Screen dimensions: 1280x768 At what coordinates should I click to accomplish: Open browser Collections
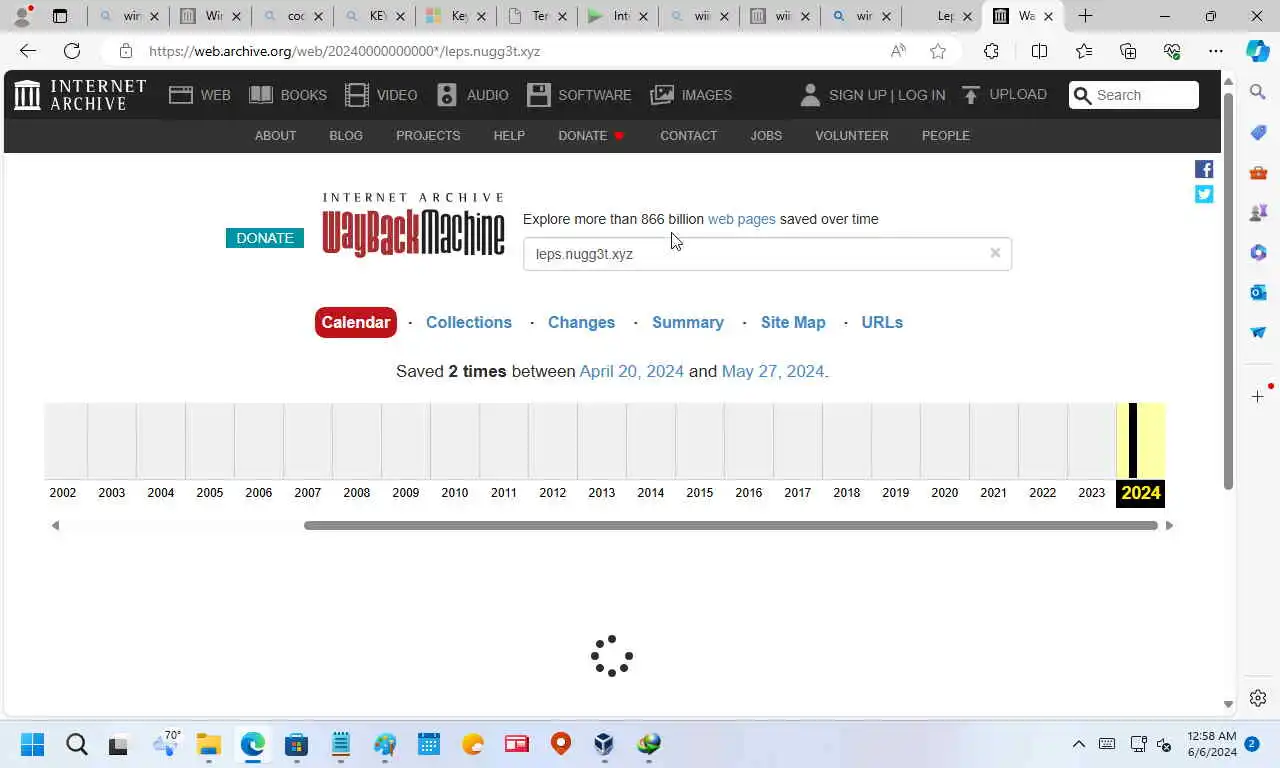click(x=1128, y=51)
